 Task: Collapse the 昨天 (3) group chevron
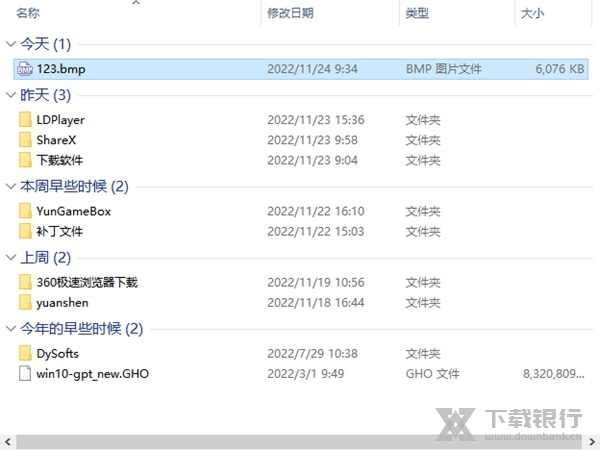[11, 95]
